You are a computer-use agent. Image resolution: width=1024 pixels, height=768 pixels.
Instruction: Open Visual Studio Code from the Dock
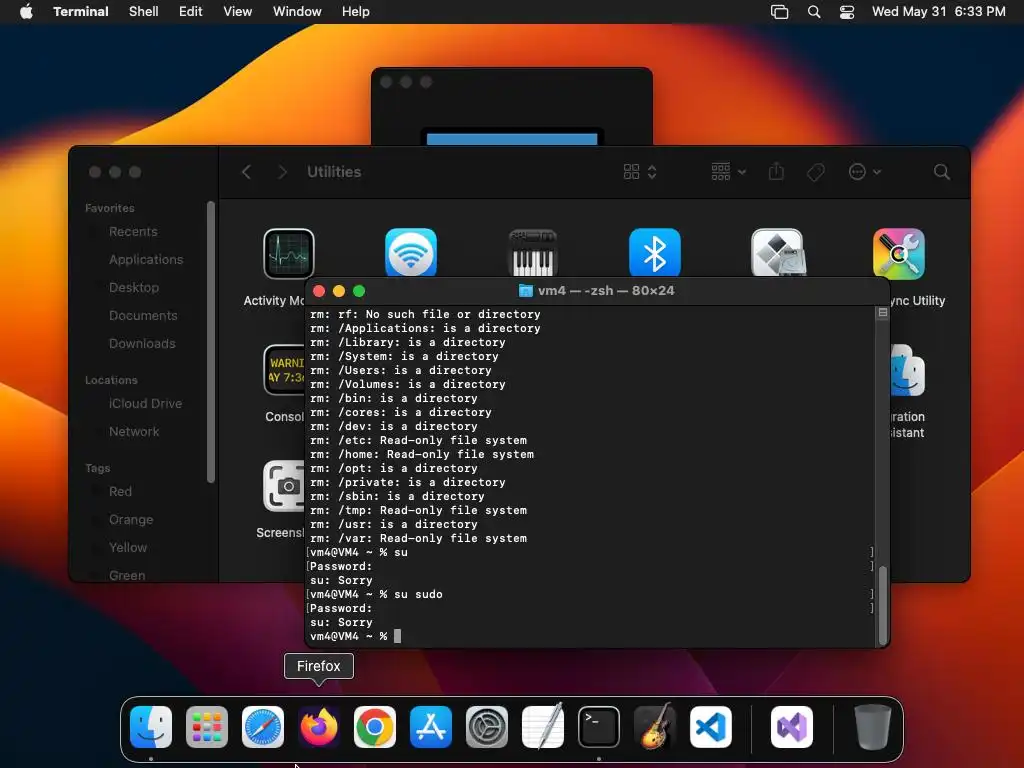[711, 727]
